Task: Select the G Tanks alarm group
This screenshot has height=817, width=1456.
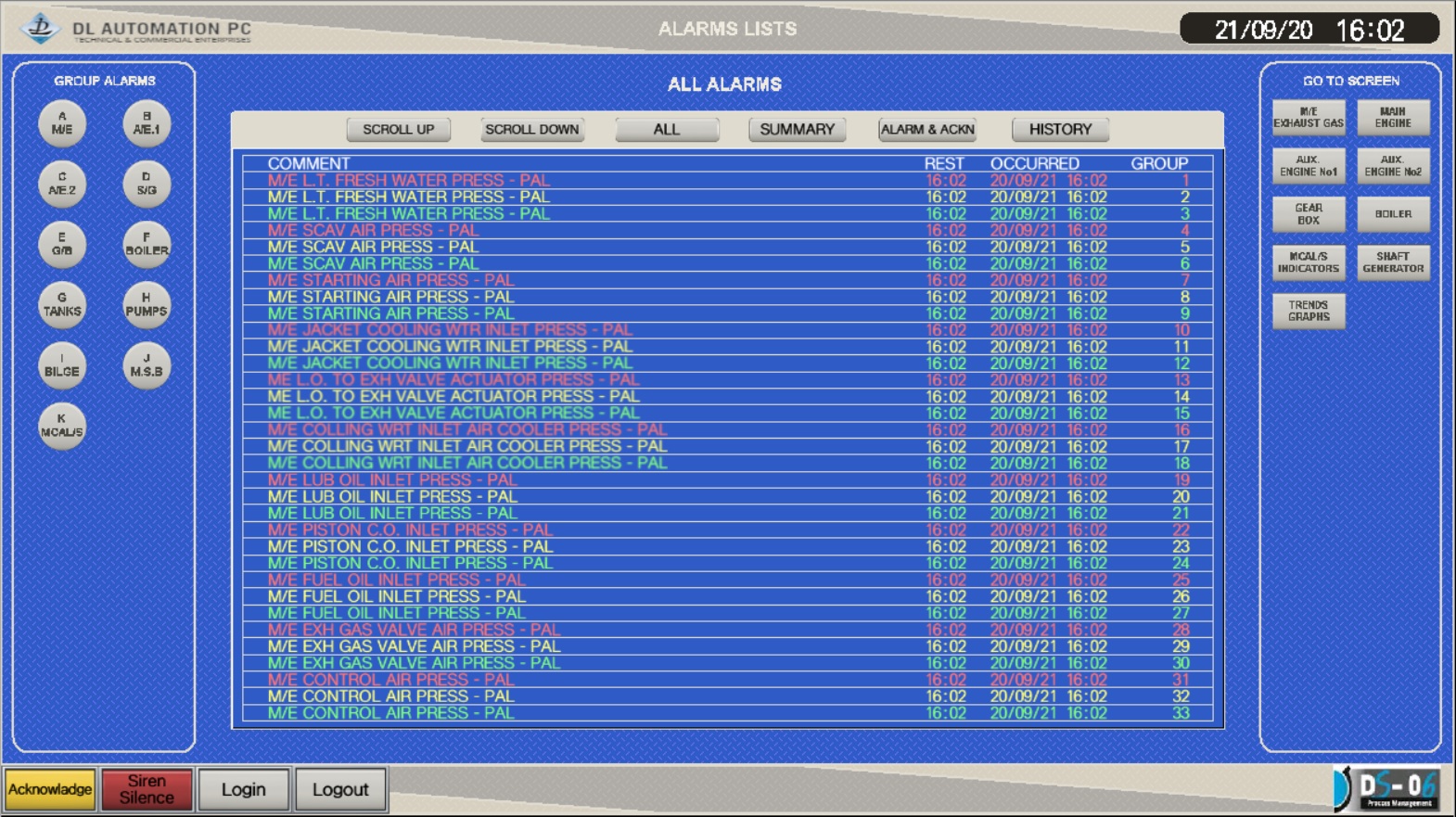Action: click(62, 305)
